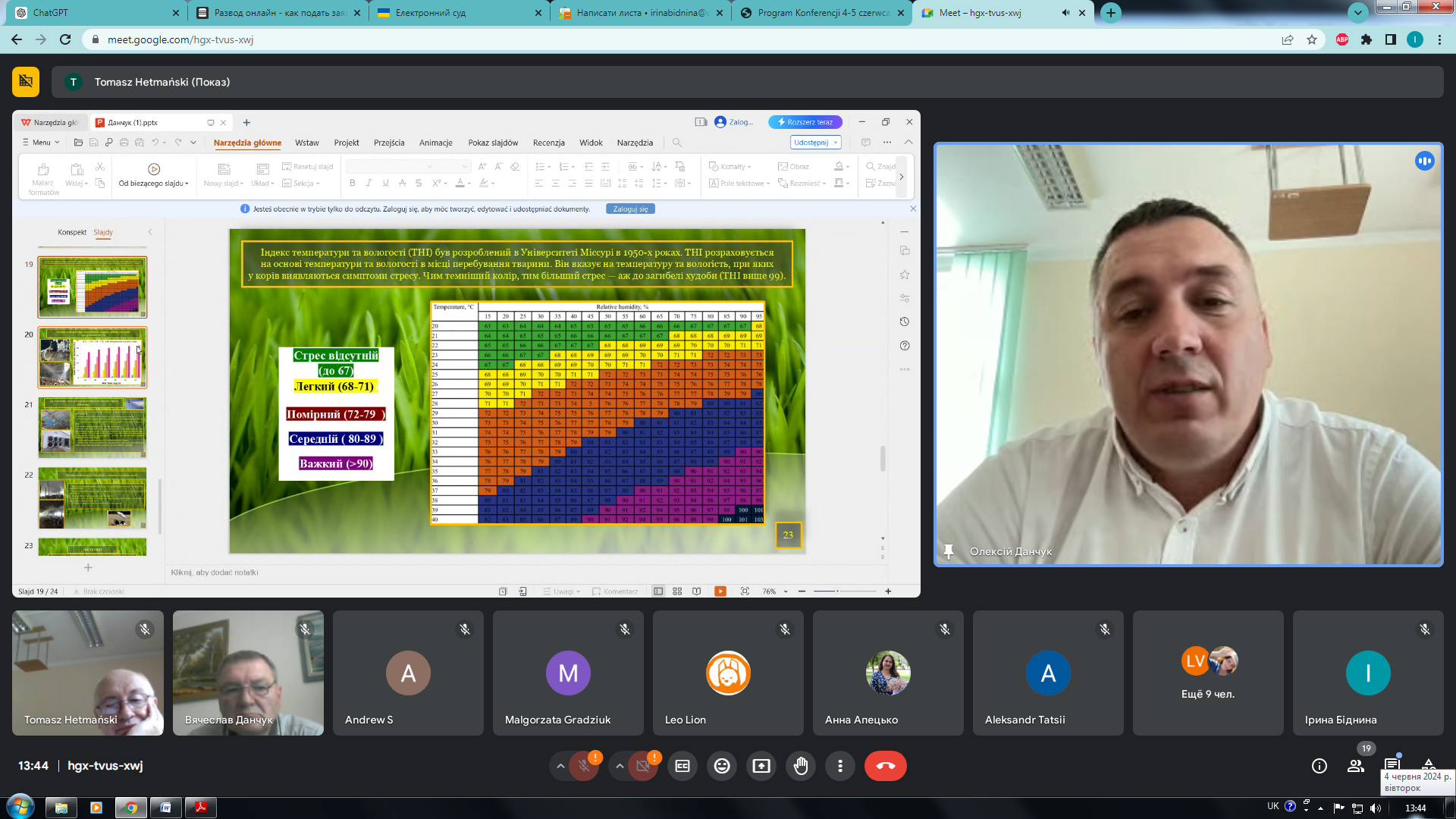Click the present screen button
Viewport: 1456px width, 819px height.
(761, 766)
